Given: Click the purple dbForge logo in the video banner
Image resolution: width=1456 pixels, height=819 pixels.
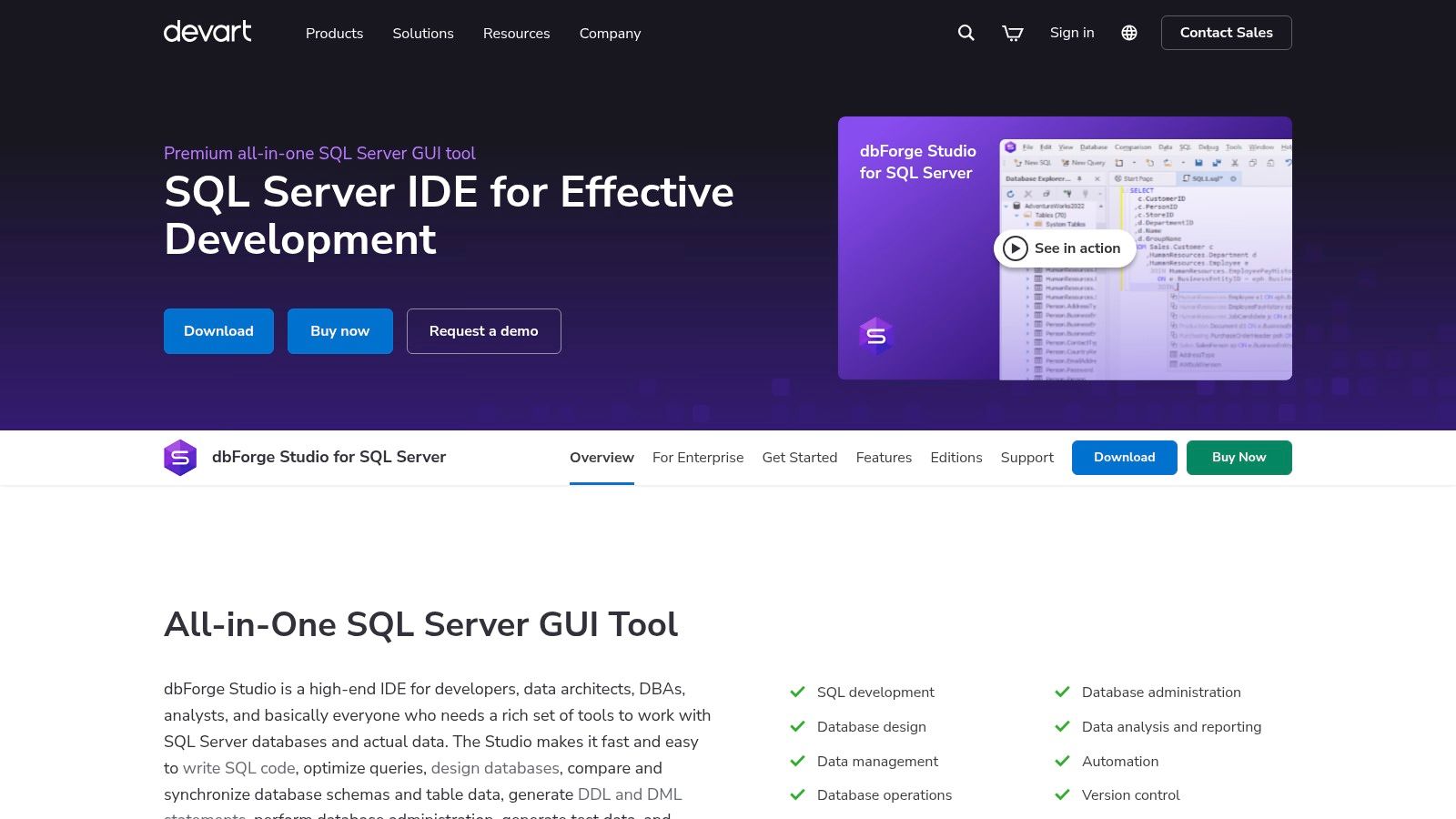Looking at the screenshot, I should (x=875, y=336).
